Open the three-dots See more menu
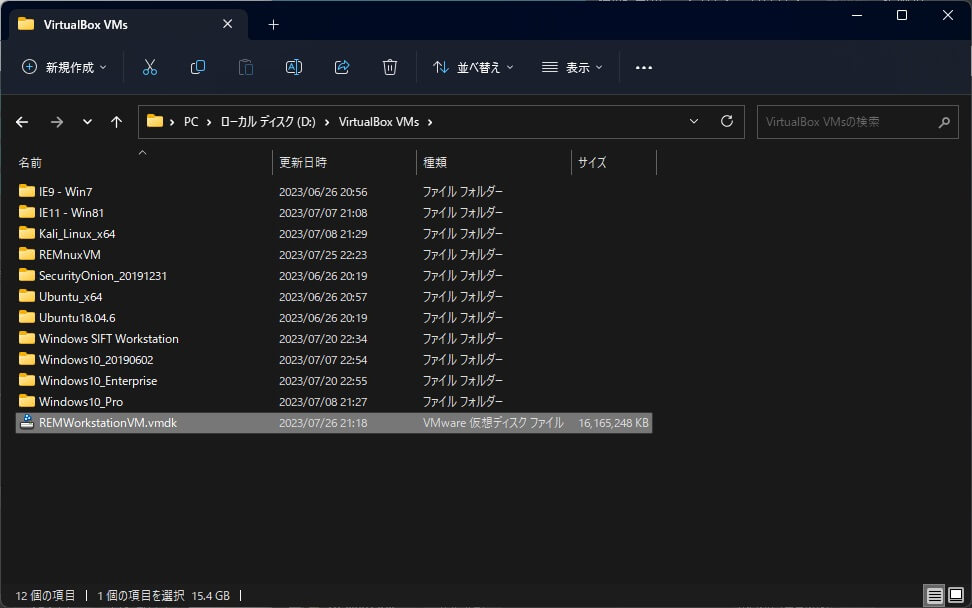This screenshot has width=972, height=608. coord(643,68)
